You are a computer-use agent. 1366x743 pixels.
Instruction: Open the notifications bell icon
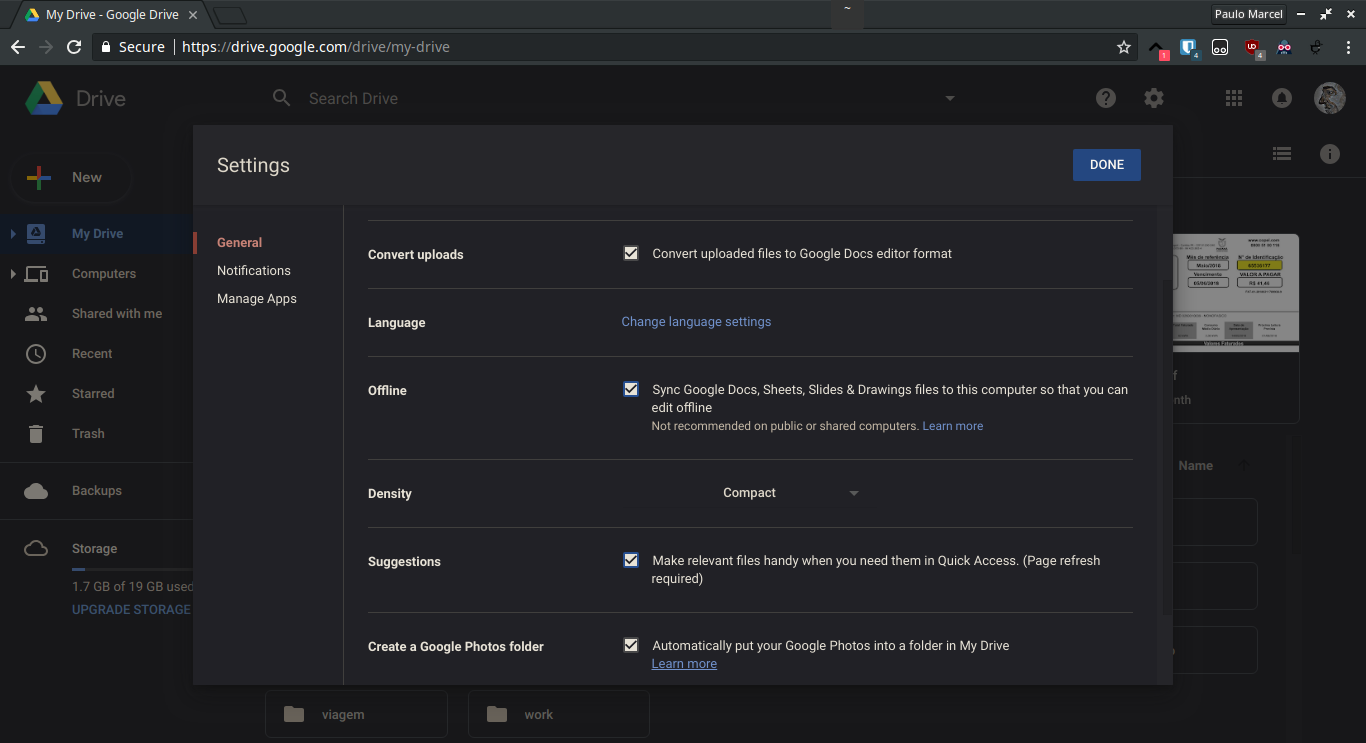1281,98
